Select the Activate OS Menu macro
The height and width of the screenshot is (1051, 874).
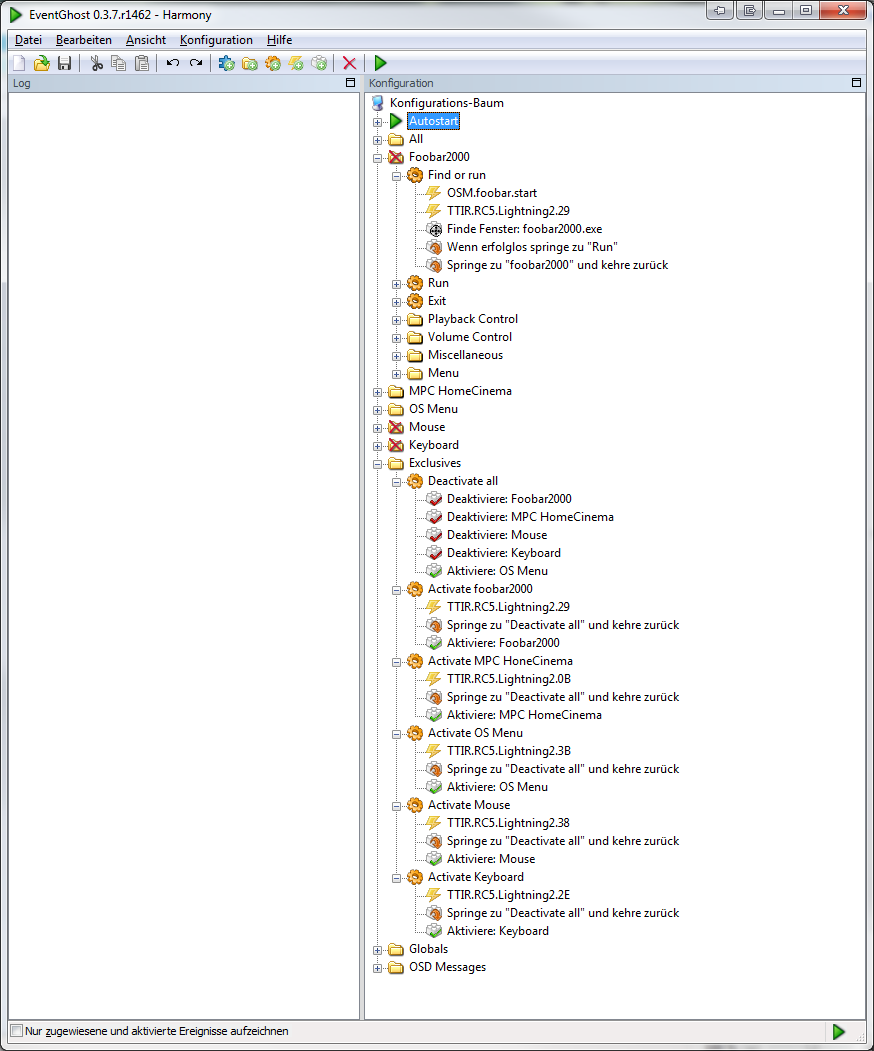475,733
